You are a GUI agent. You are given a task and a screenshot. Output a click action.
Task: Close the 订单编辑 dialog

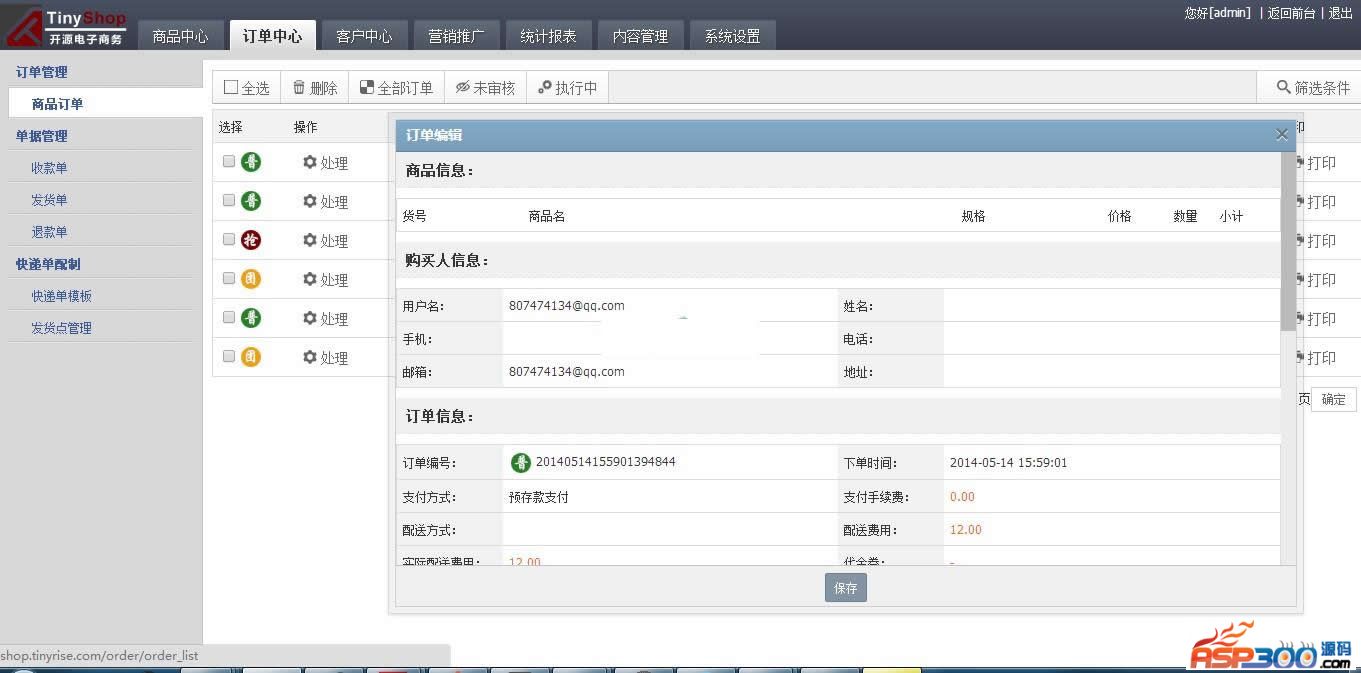[1282, 135]
